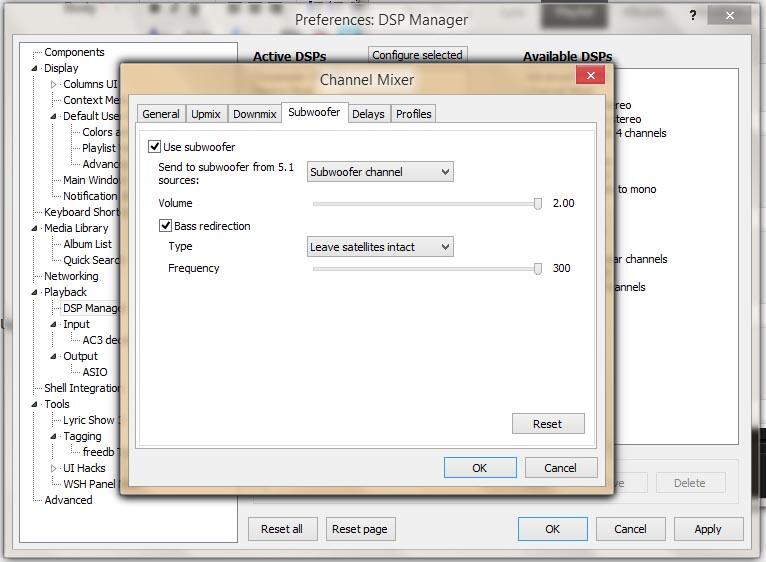766x562 pixels.
Task: Uncheck the Use subwoofer checkbox
Action: [155, 147]
